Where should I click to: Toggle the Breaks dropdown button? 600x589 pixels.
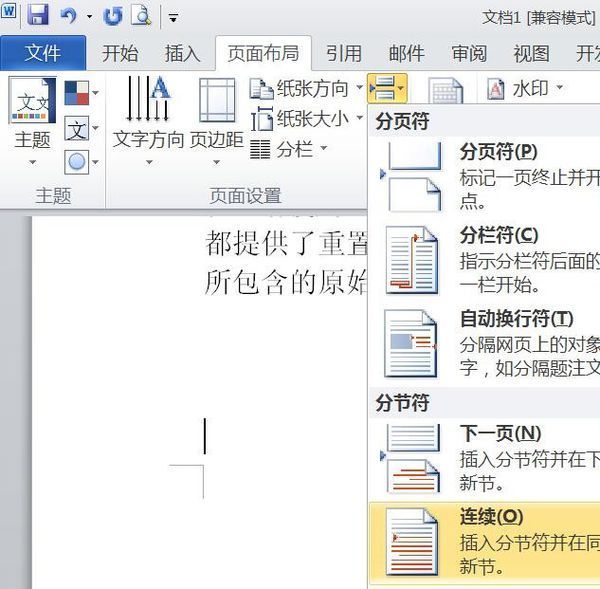click(386, 89)
